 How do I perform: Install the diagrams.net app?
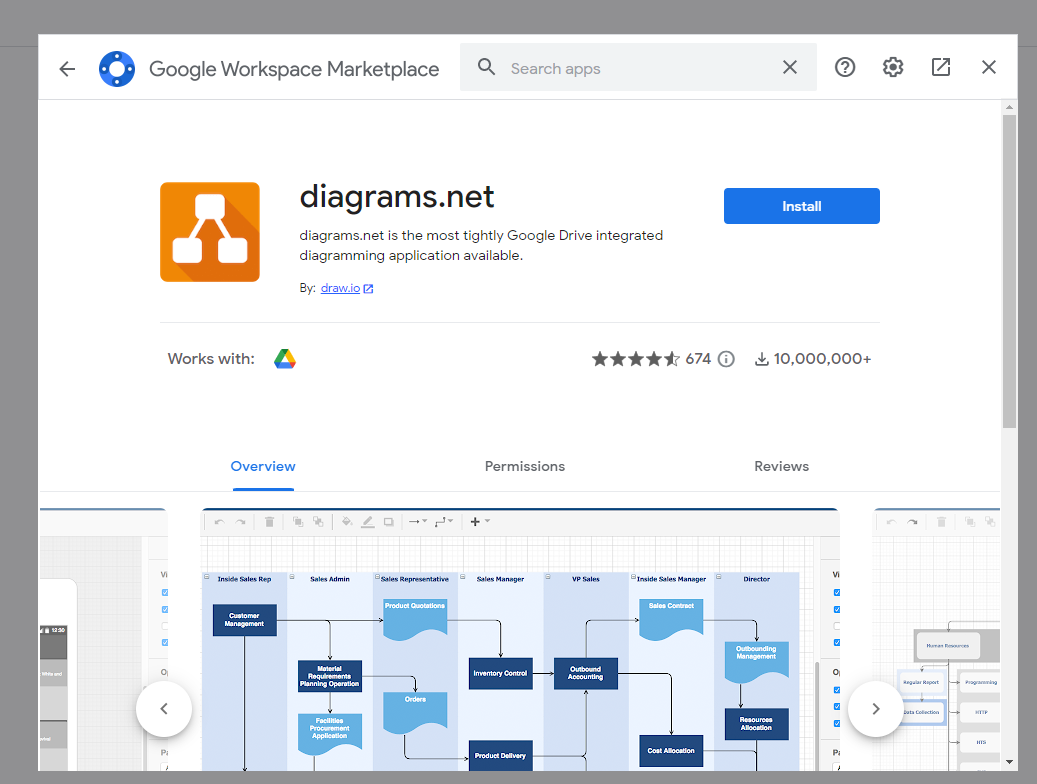(x=802, y=206)
